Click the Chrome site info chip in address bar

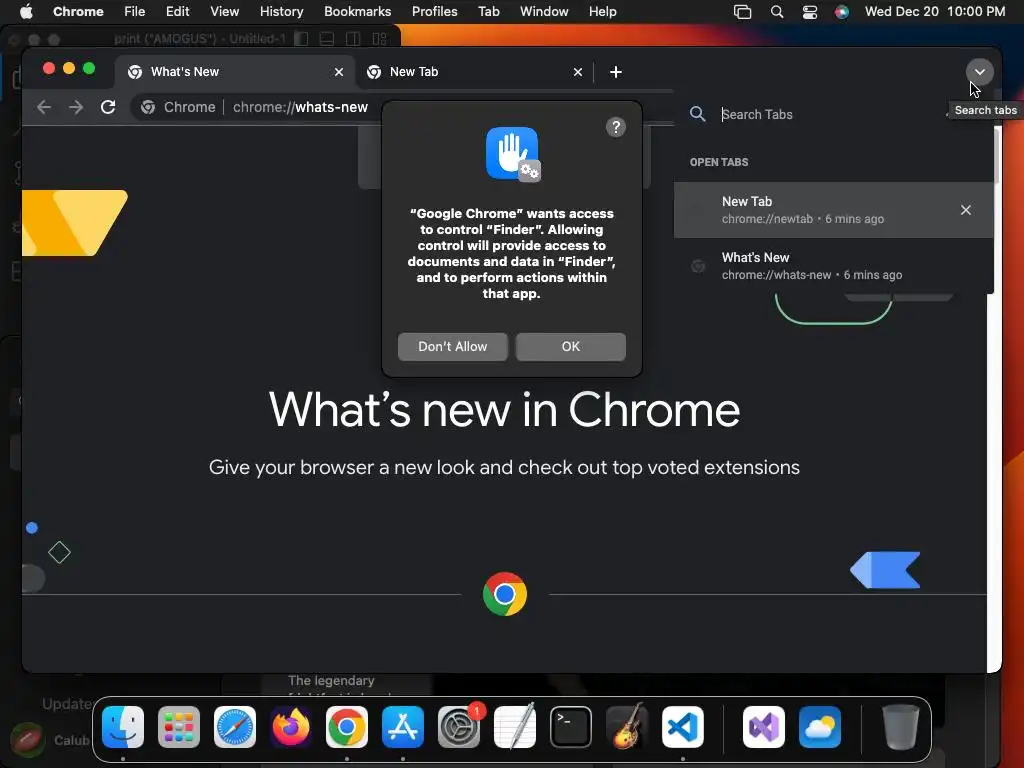click(178, 107)
